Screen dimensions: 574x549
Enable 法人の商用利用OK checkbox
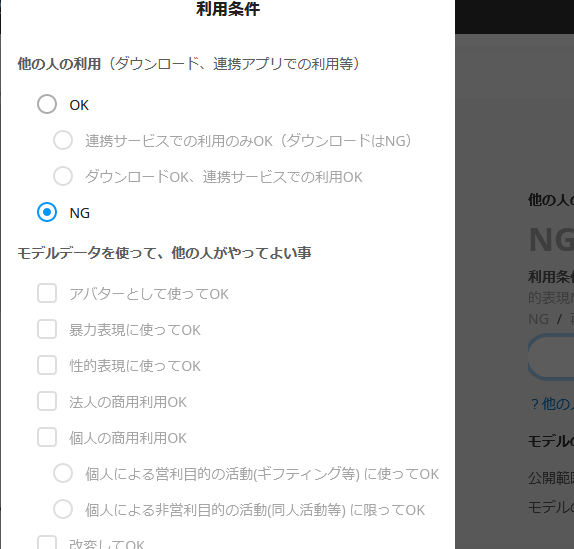click(x=47, y=401)
